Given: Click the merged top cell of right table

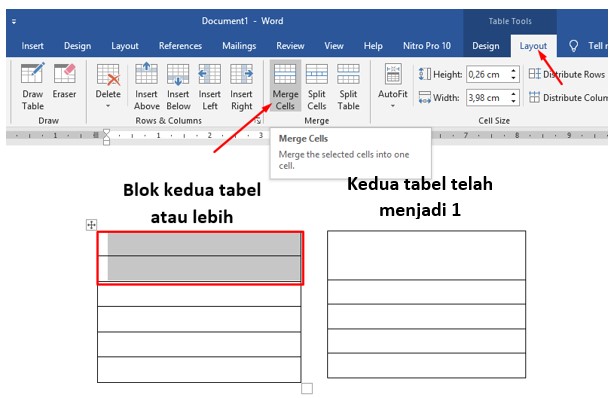Looking at the screenshot, I should point(426,255).
